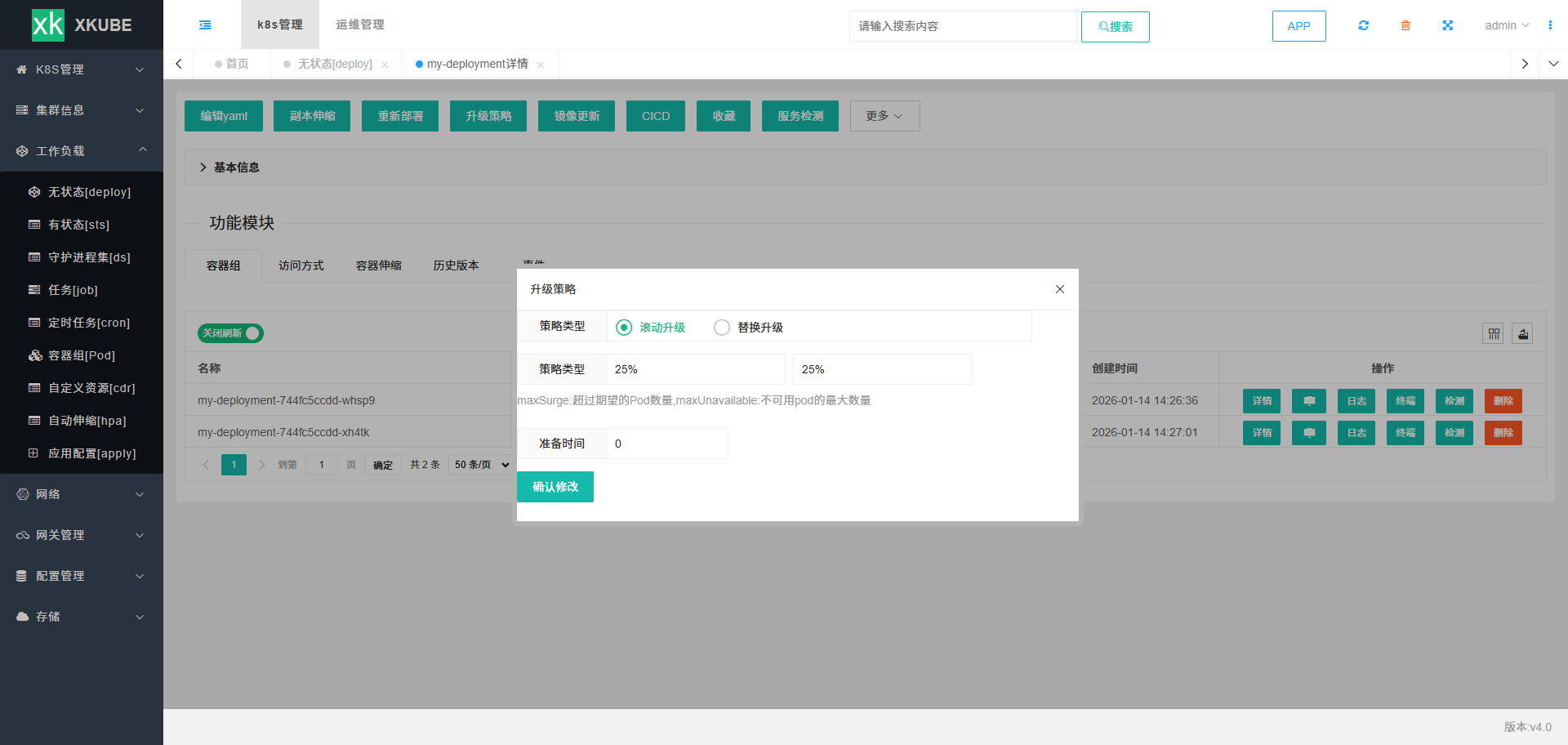The height and width of the screenshot is (745, 1568).
Task: Toggle fullscreen with the expand icon
Action: (x=1447, y=25)
